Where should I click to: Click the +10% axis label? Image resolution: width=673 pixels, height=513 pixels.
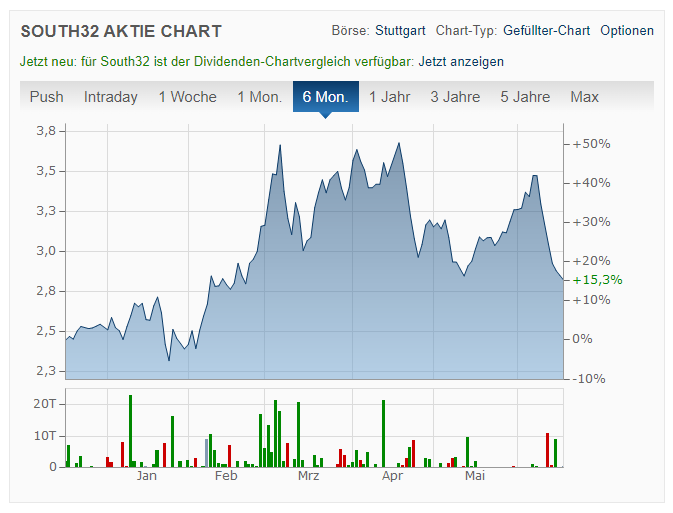591,300
